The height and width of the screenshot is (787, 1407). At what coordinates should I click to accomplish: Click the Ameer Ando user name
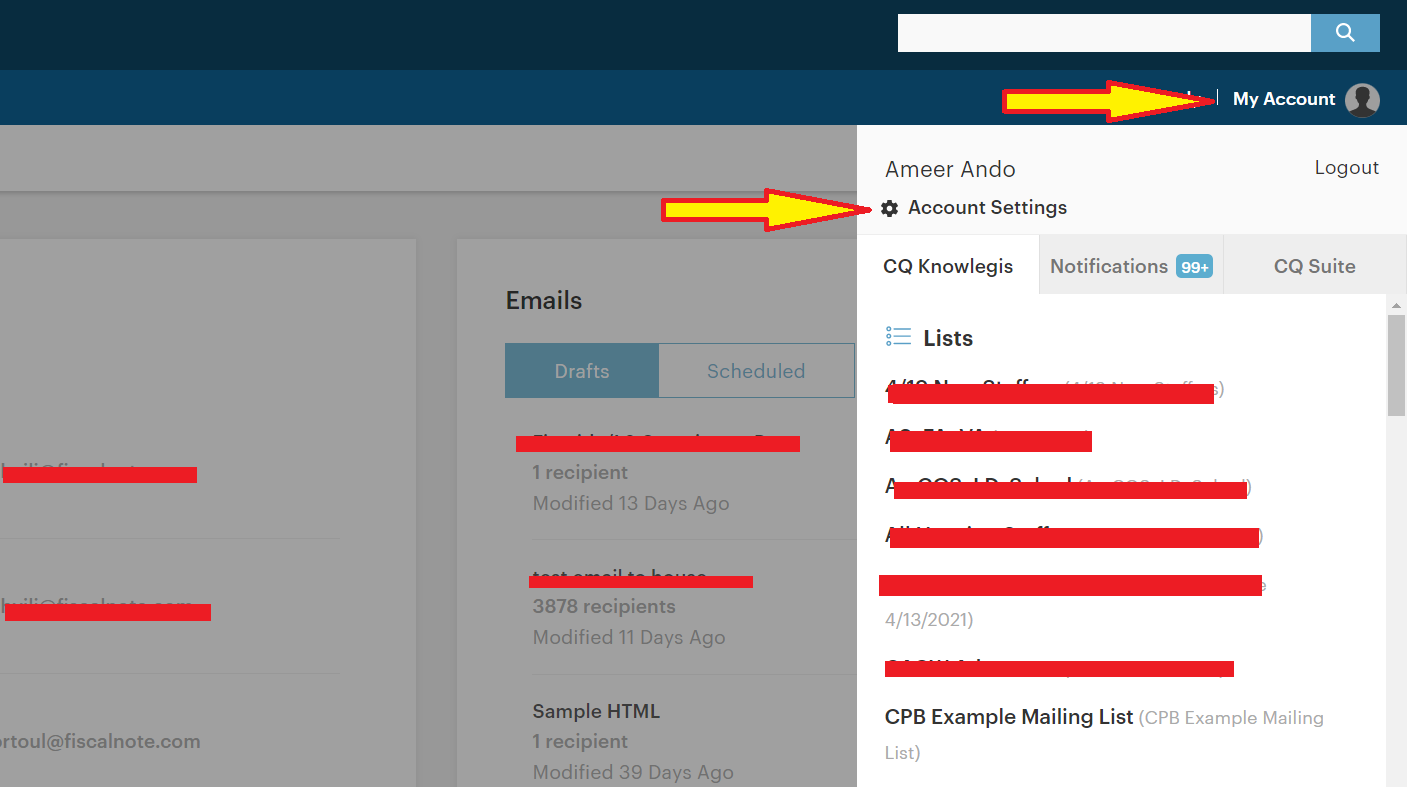click(x=949, y=169)
